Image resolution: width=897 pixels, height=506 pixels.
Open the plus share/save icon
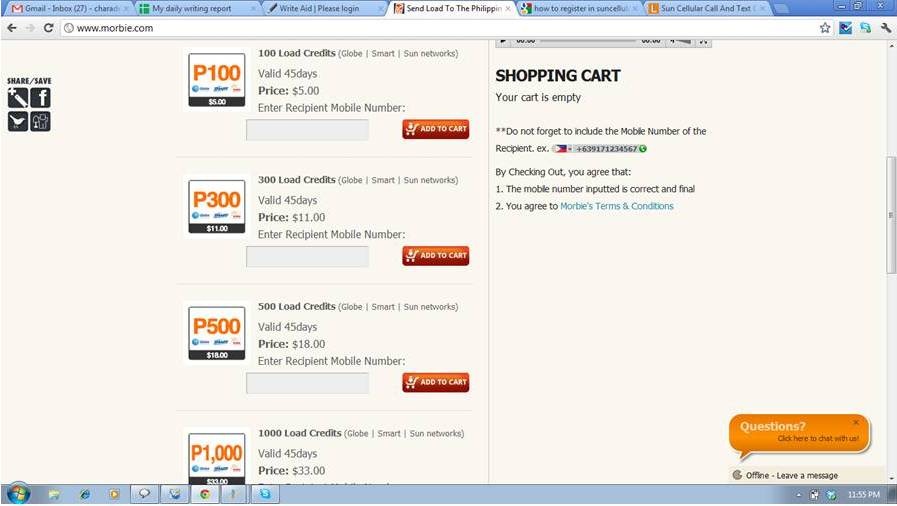[18, 98]
